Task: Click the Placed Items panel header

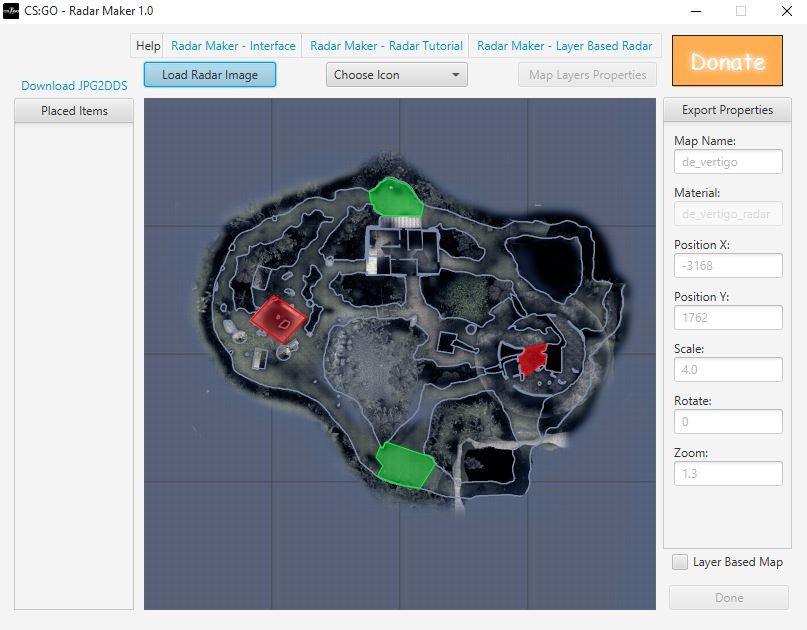Action: [74, 111]
